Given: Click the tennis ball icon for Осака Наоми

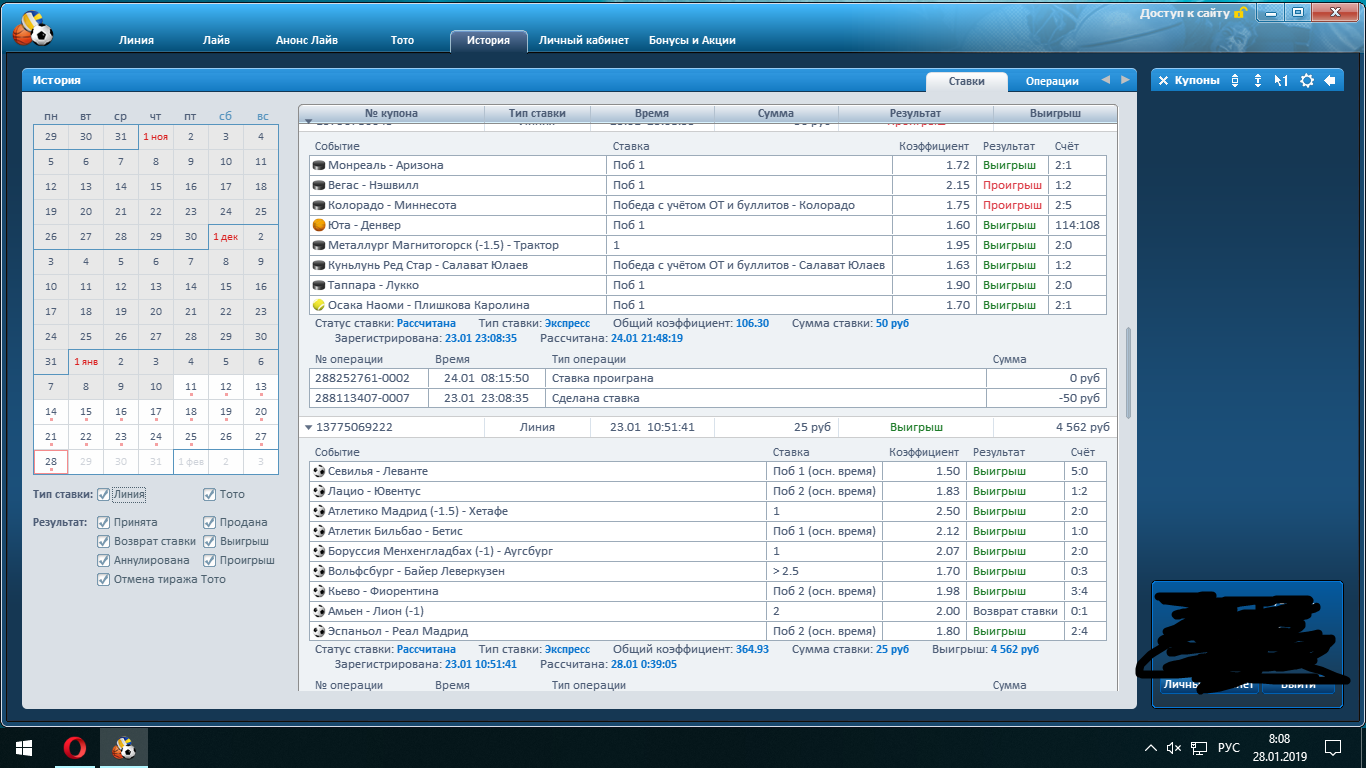Looking at the screenshot, I should click(319, 305).
